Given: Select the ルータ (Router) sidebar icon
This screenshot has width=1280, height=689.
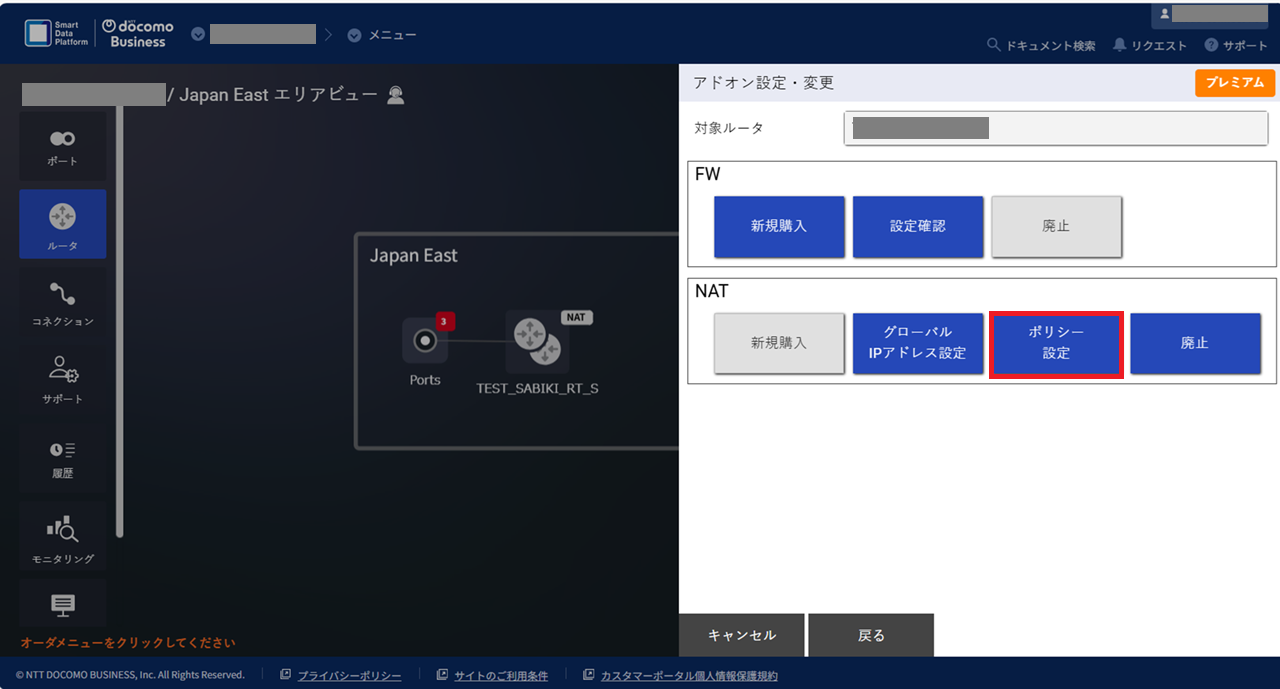Looking at the screenshot, I should point(62,224).
